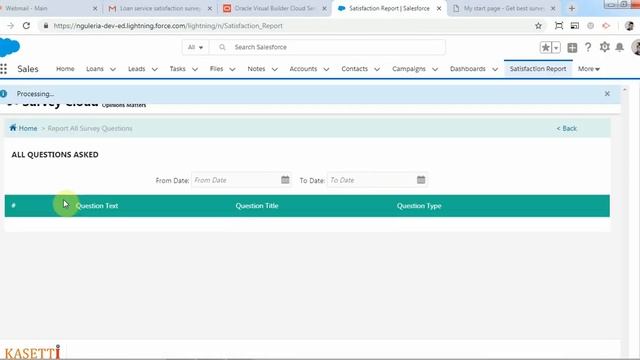The image size is (640, 360).
Task: Click the Home house icon in breadcrumb
Action: [13, 128]
